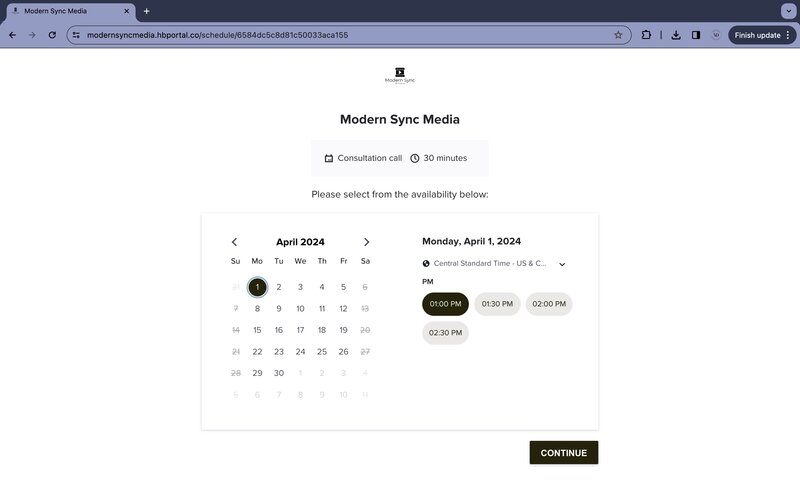Choose April 30 on the calendar

279,373
